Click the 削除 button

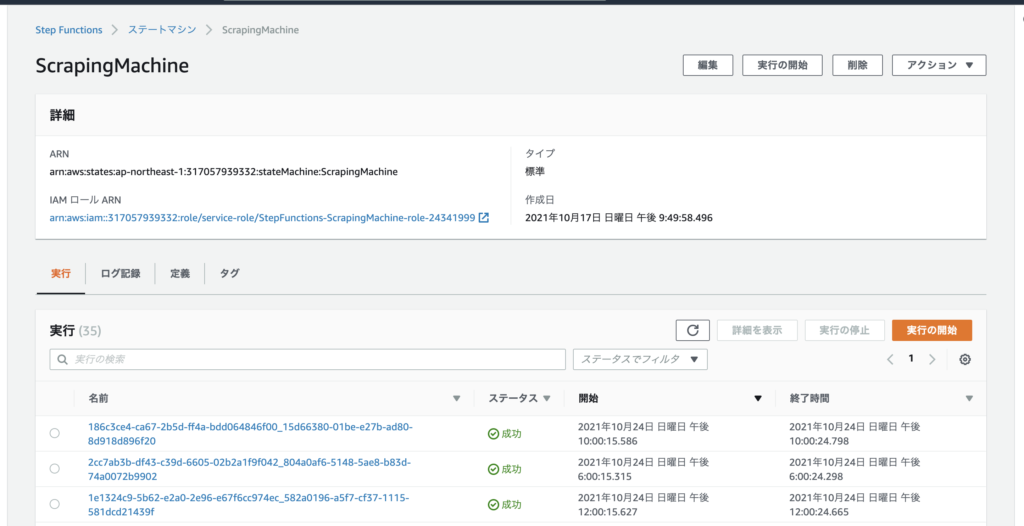[857, 65]
